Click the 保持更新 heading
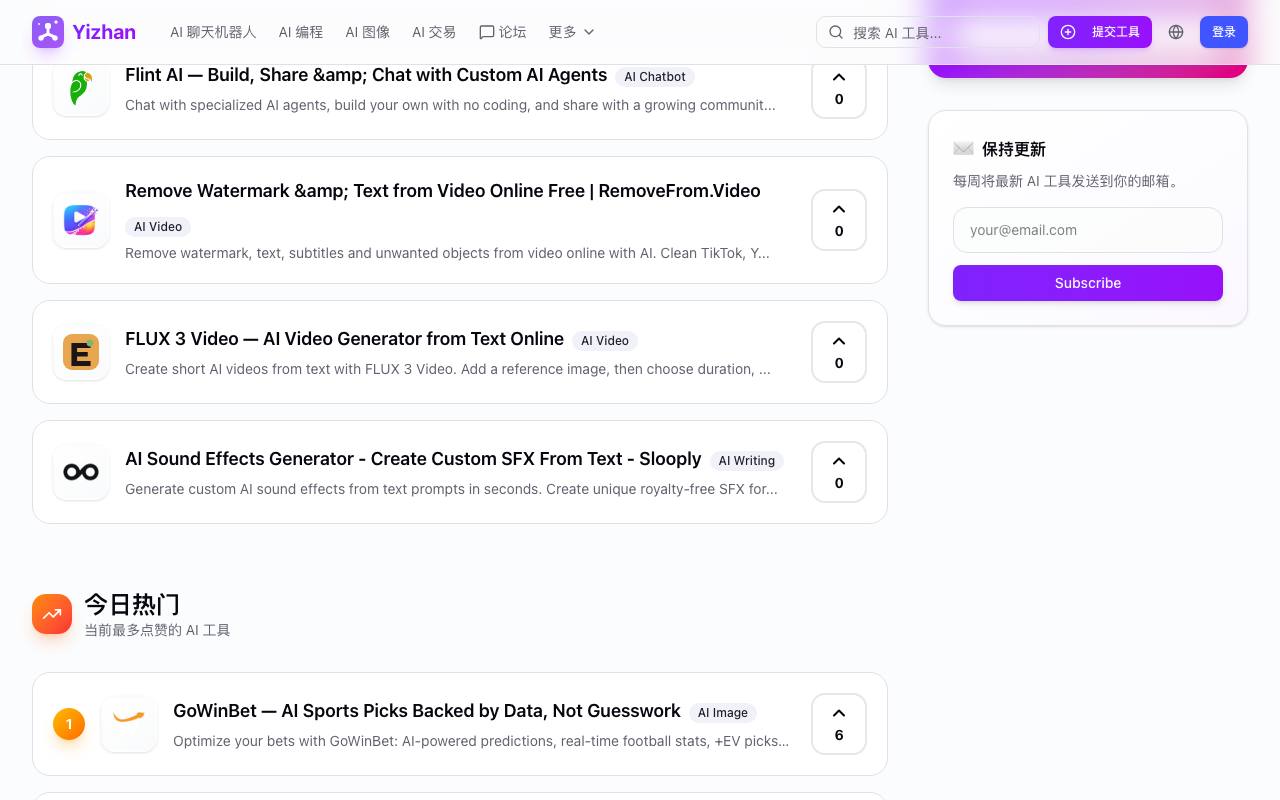Viewport: 1280px width, 800px height. (x=1014, y=149)
